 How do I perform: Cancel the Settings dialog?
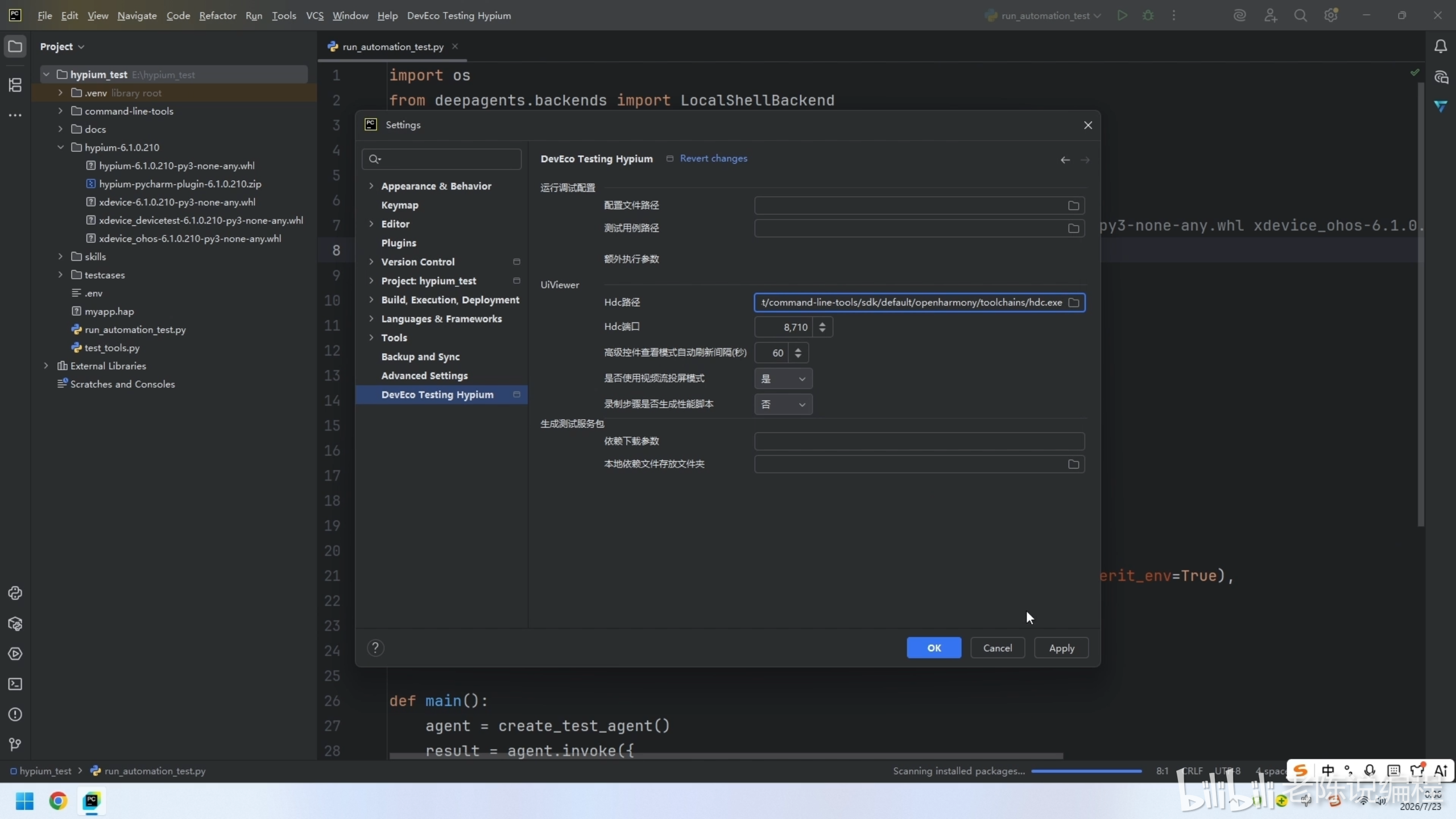click(998, 648)
